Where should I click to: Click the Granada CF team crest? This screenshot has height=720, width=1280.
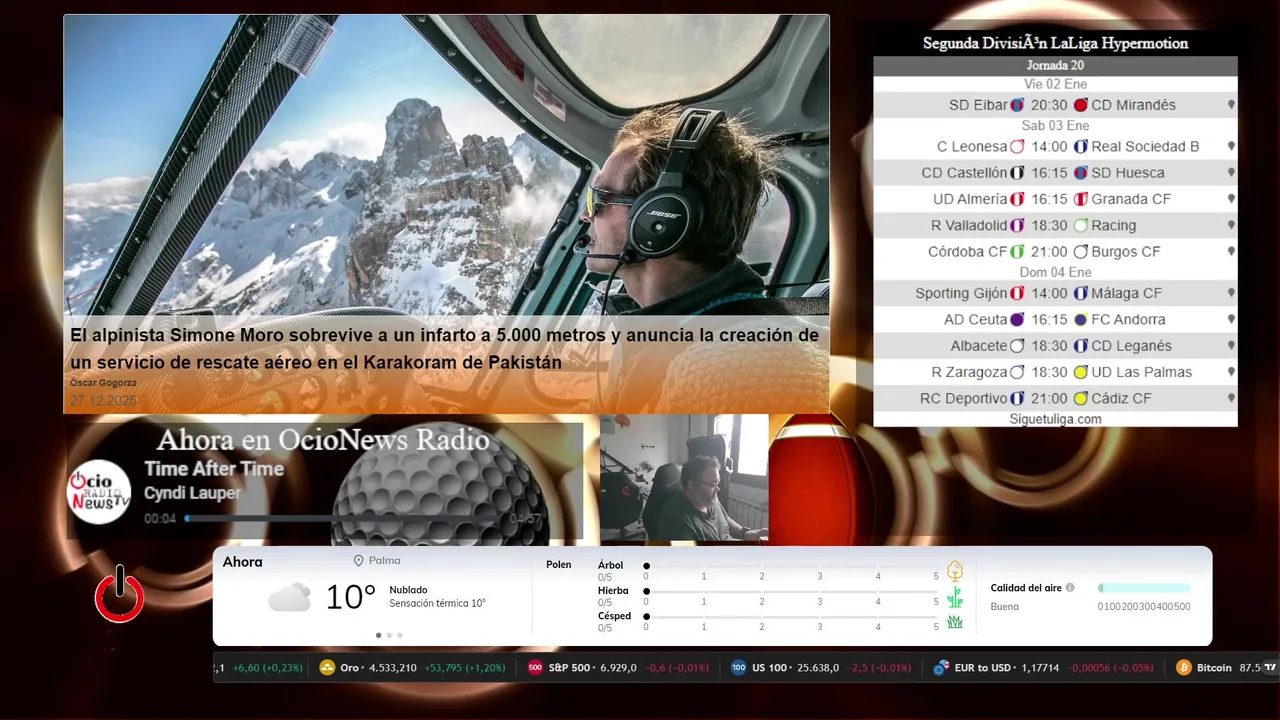click(x=1080, y=199)
